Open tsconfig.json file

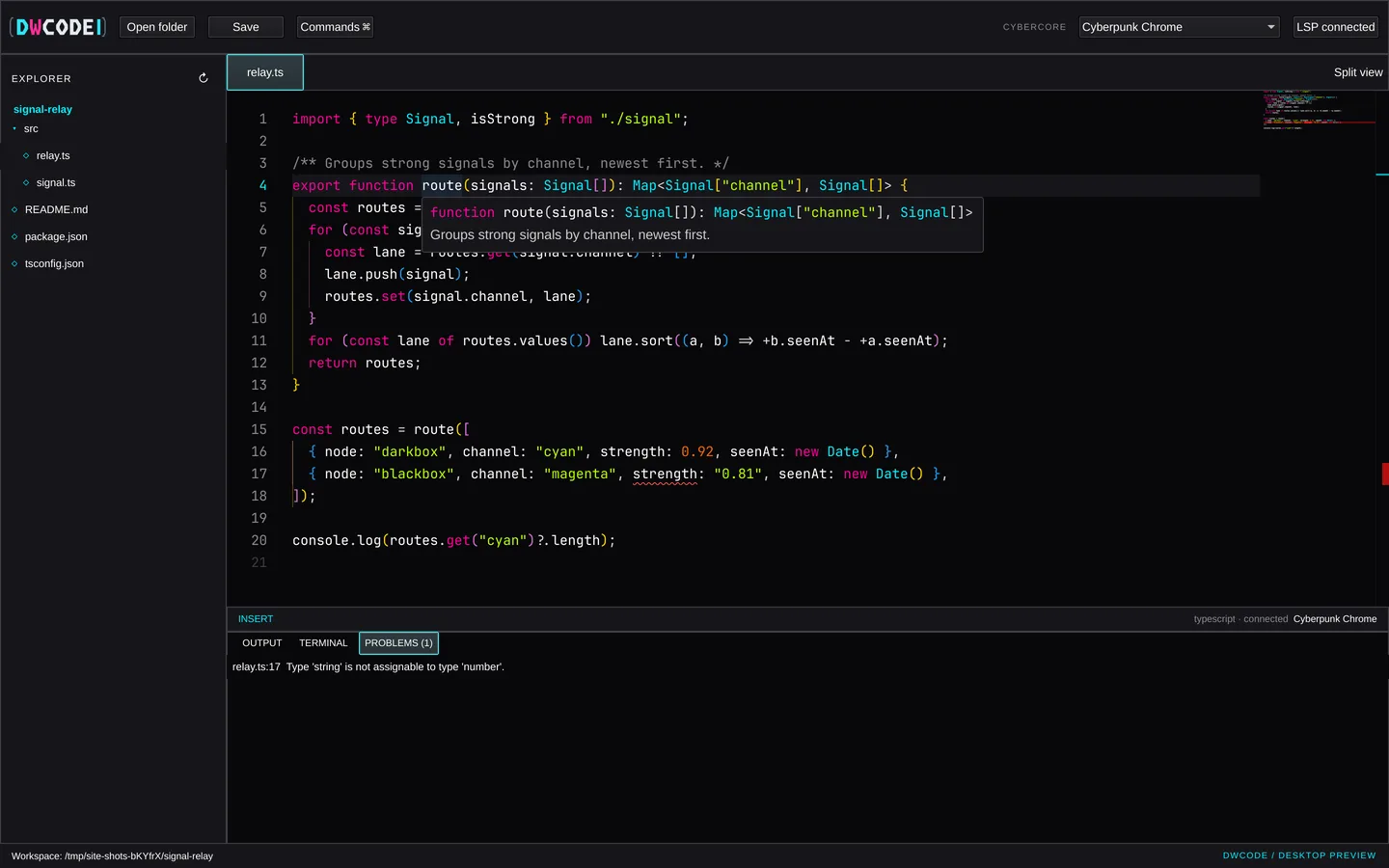(54, 263)
